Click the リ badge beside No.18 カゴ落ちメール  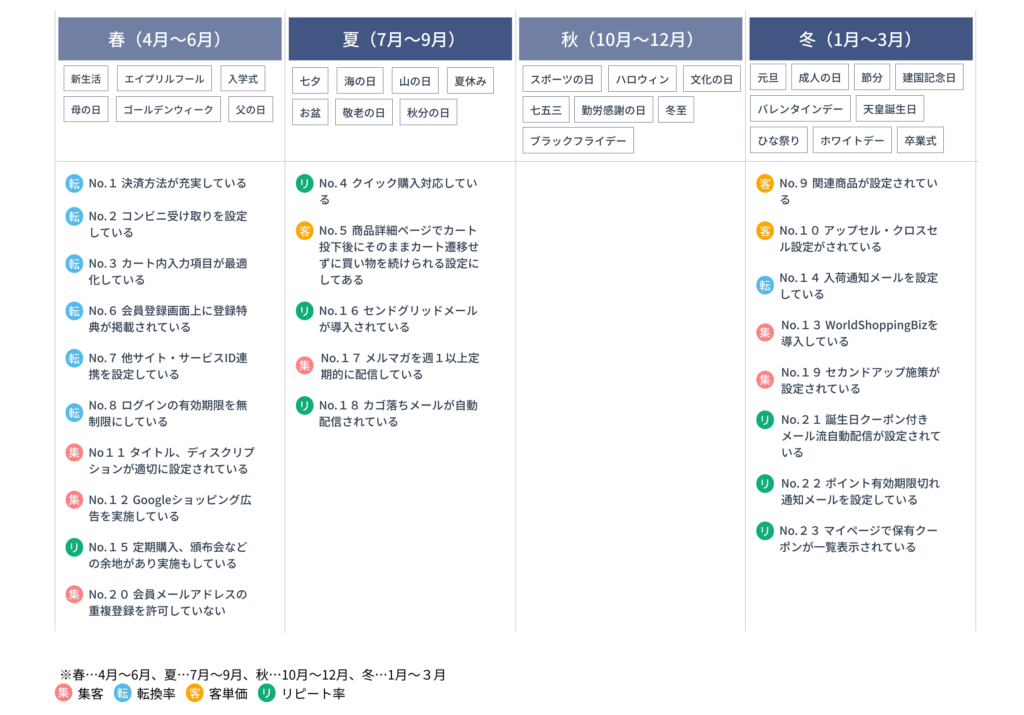(x=305, y=406)
